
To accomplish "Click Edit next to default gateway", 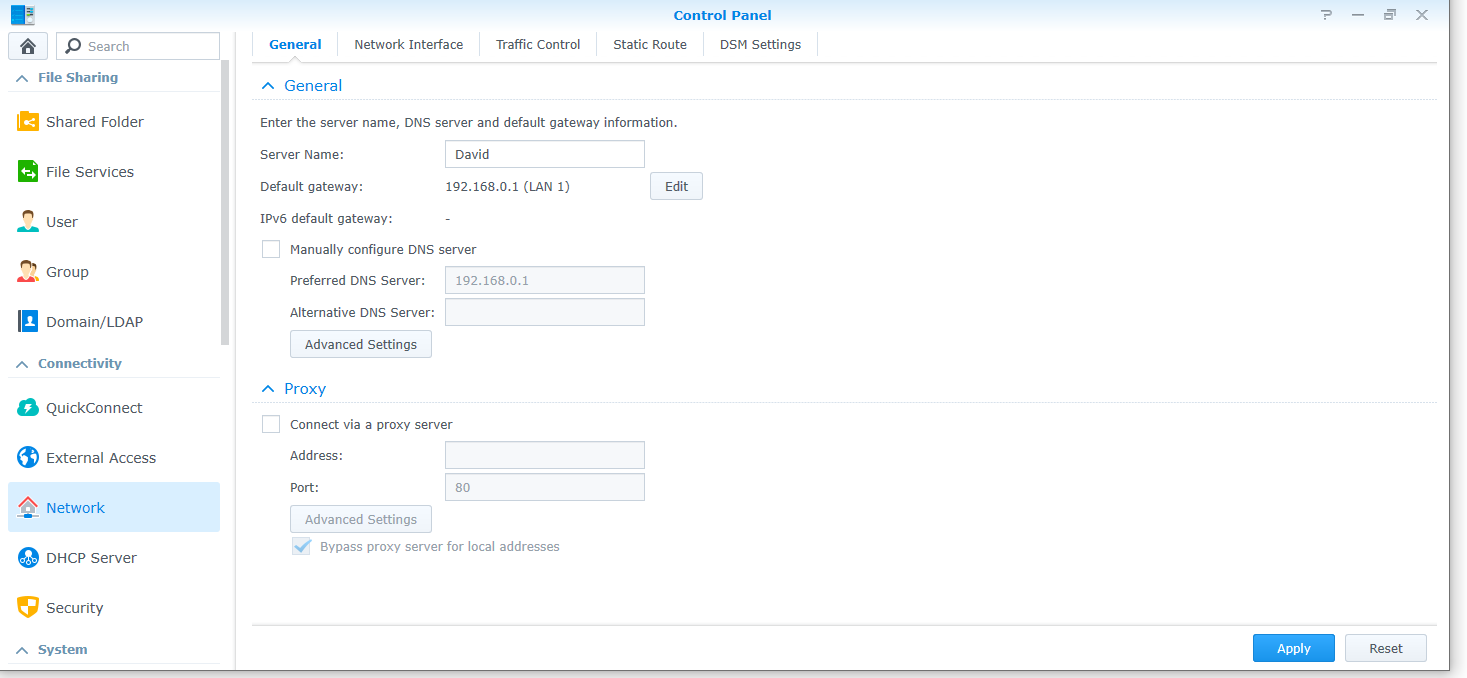I will [676, 186].
